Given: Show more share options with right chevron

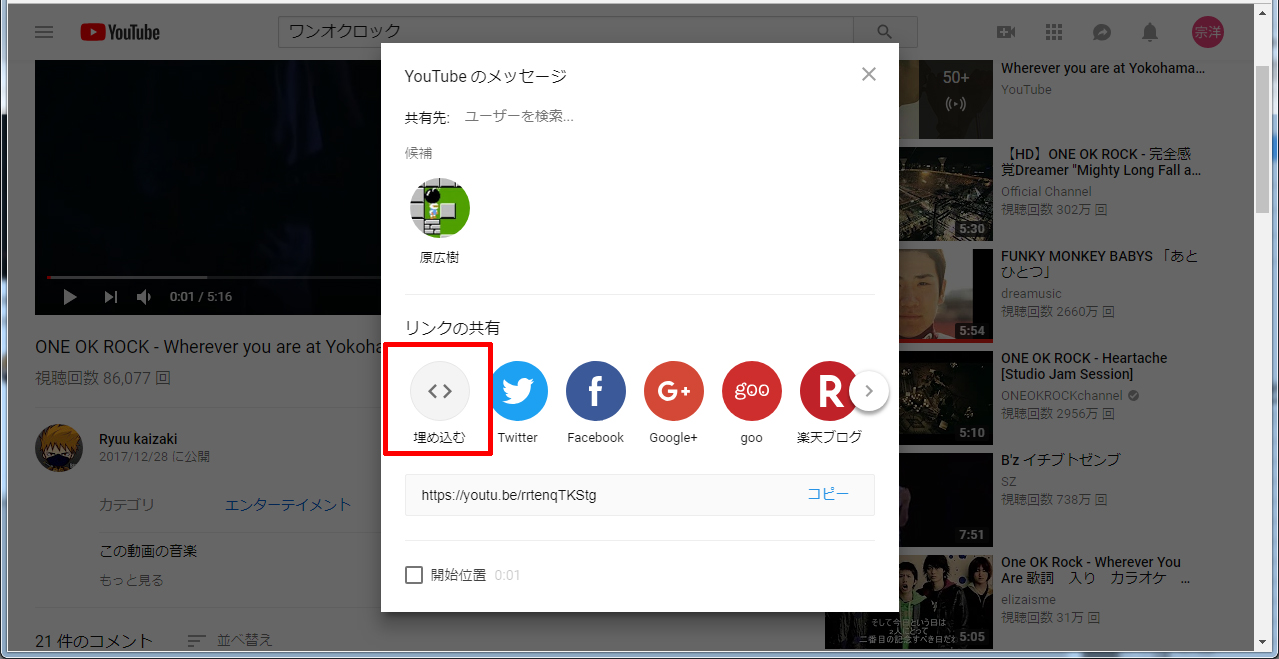Looking at the screenshot, I should (869, 391).
